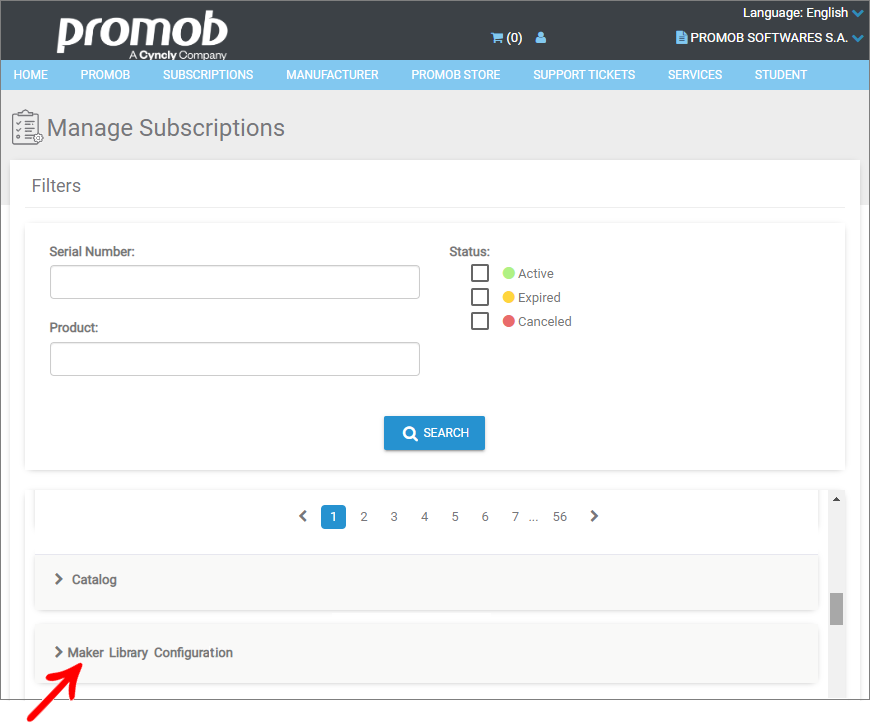Open the user account profile icon
The image size is (881, 727).
click(x=541, y=38)
